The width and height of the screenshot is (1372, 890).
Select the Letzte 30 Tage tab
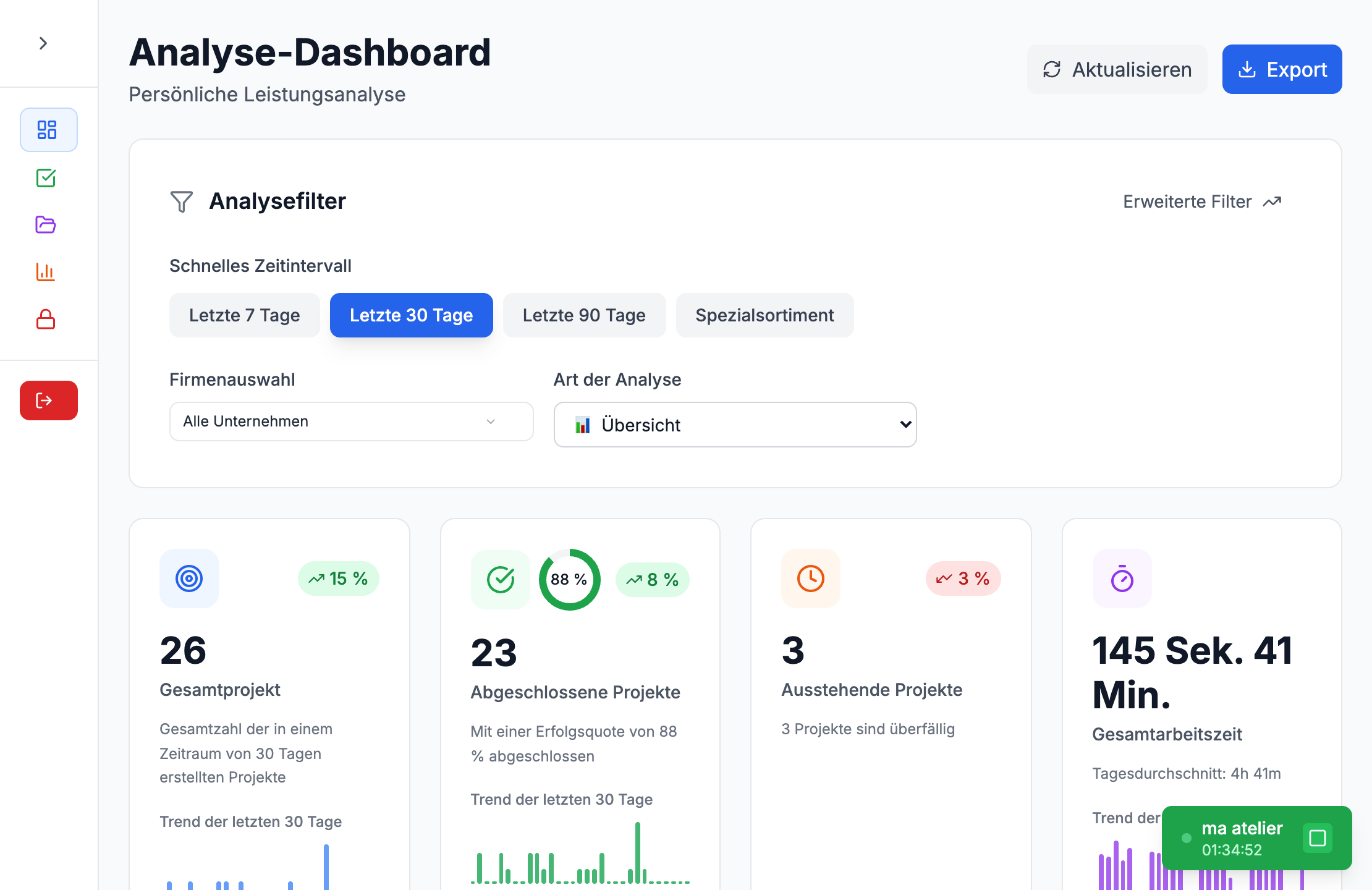(411, 315)
